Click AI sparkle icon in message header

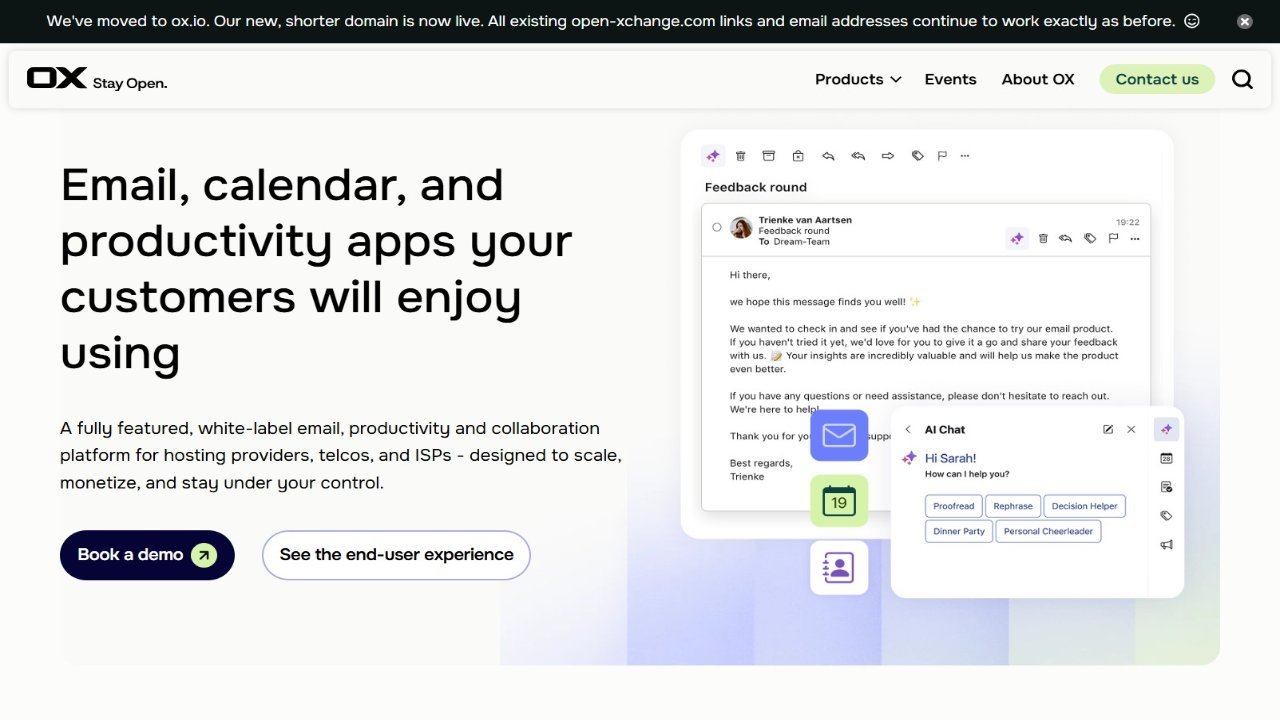click(x=1017, y=238)
